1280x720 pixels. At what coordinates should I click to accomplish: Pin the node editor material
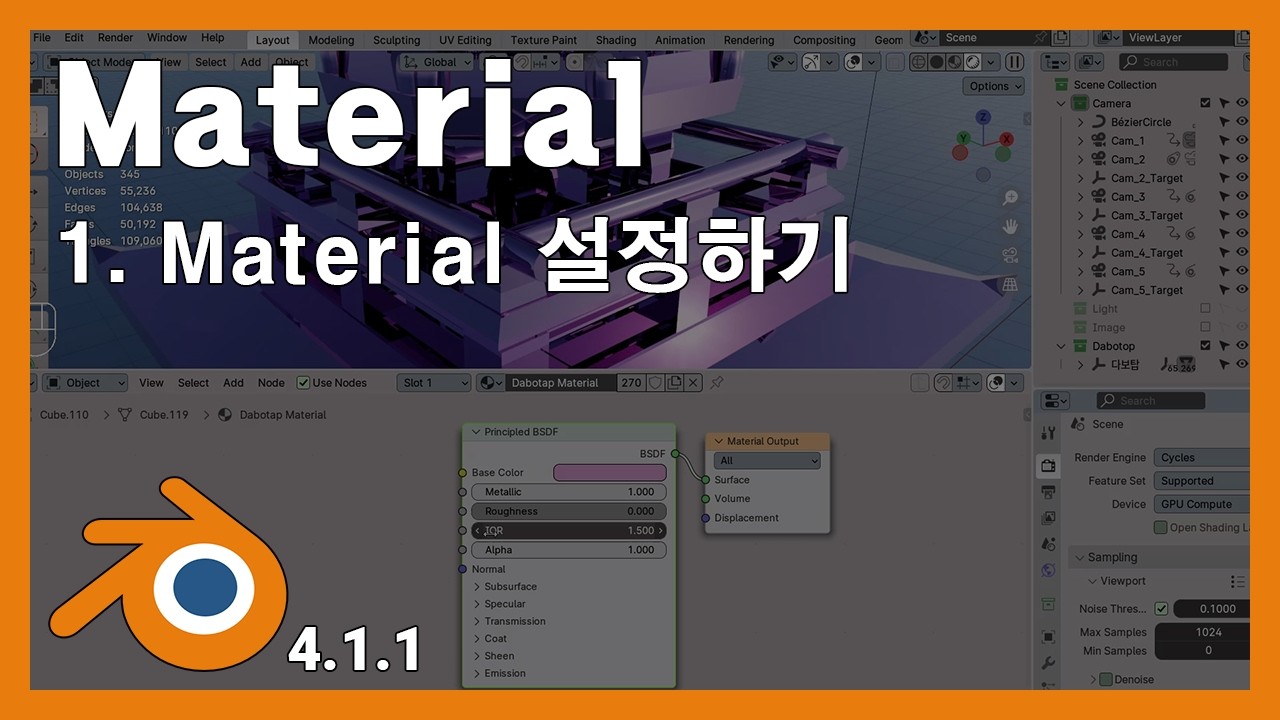716,383
